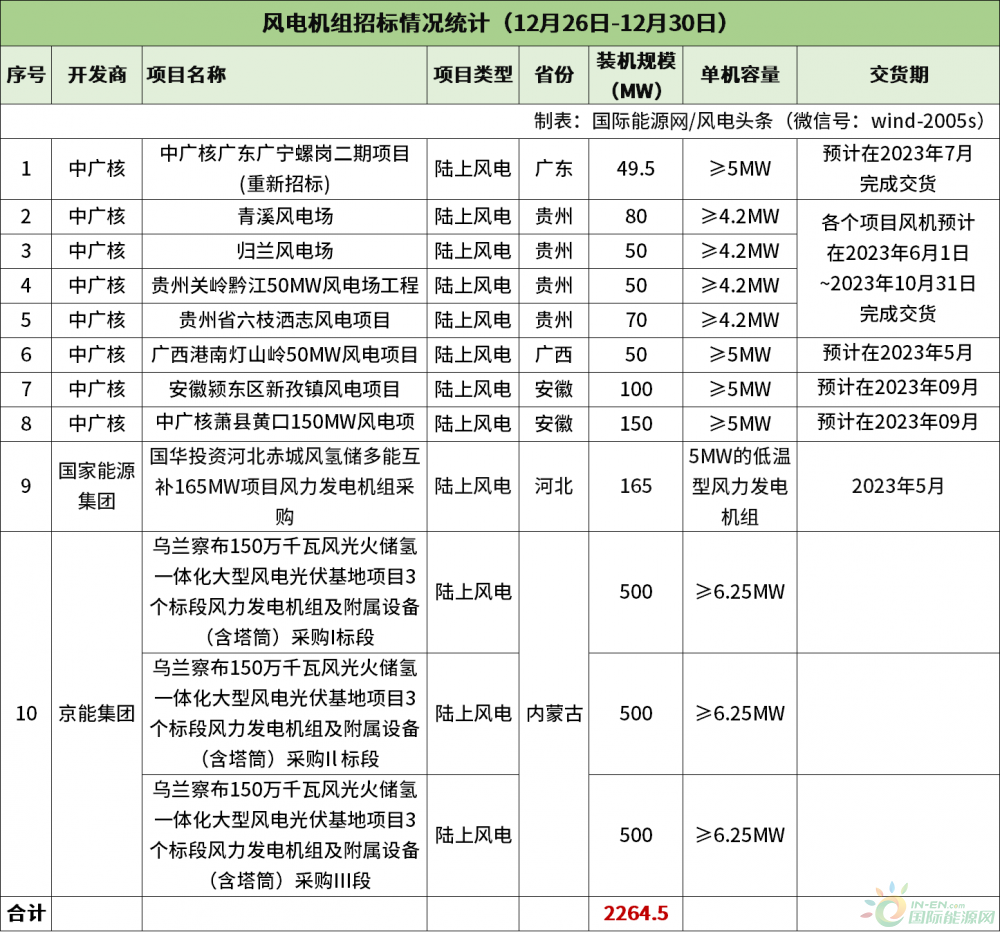
Task: Select the 项目类型 column header
Action: (473, 75)
